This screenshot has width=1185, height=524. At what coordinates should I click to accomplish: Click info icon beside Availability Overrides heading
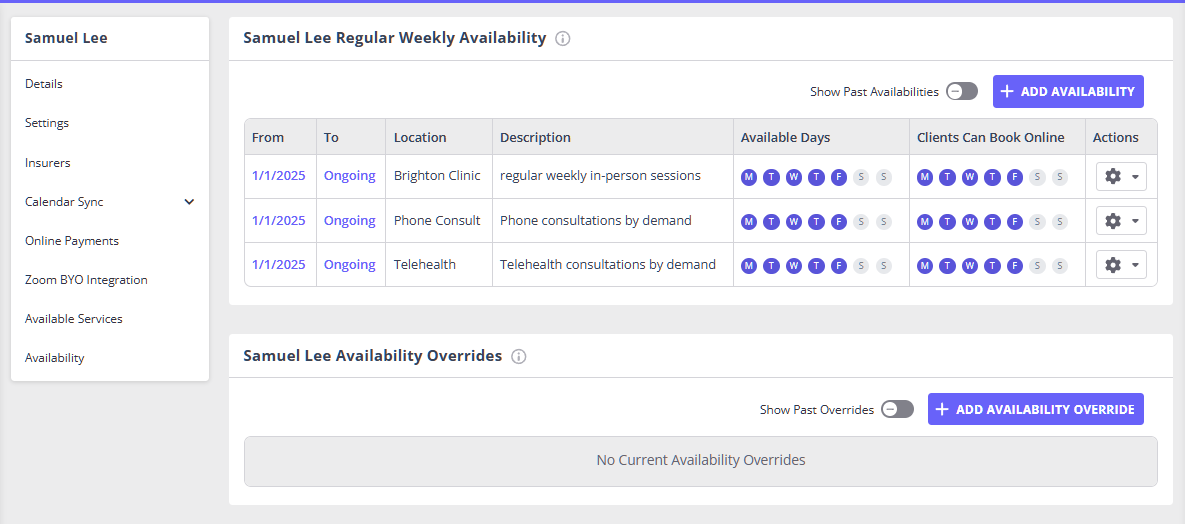tap(519, 356)
